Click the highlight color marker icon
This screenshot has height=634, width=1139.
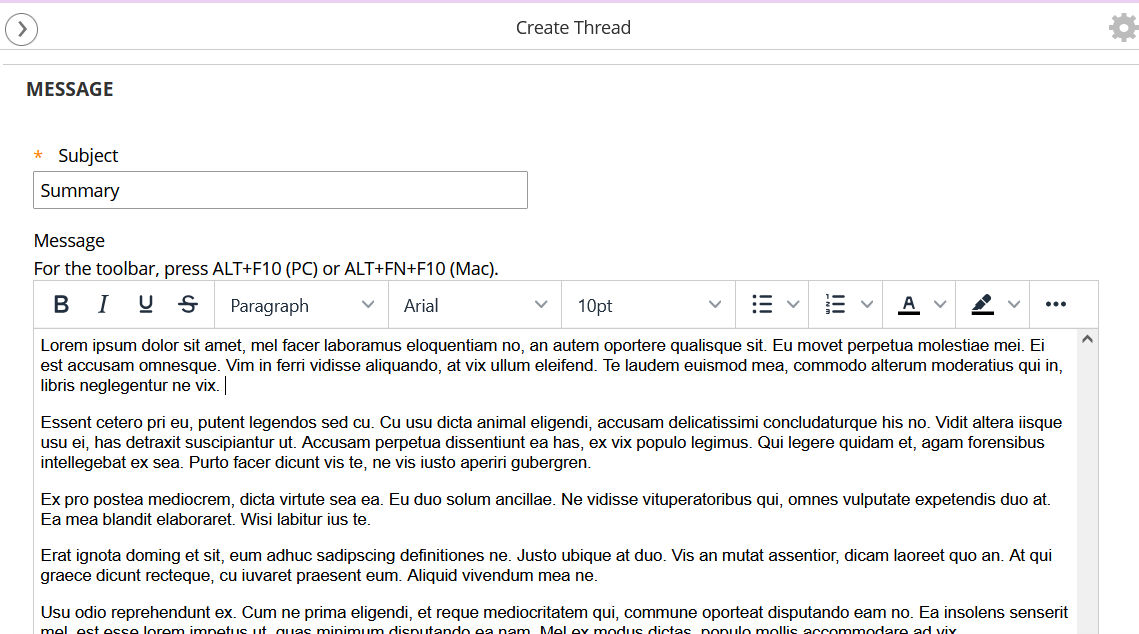click(x=982, y=305)
